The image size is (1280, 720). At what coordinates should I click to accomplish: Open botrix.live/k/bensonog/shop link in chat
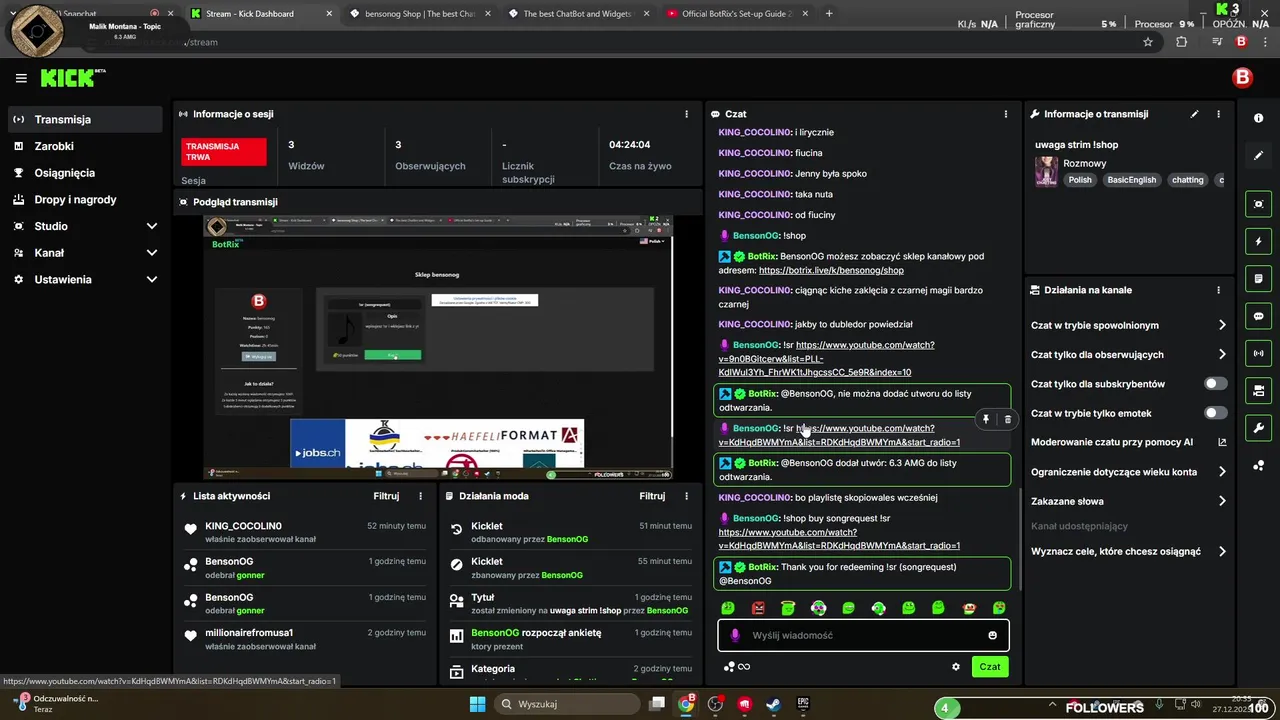831,270
